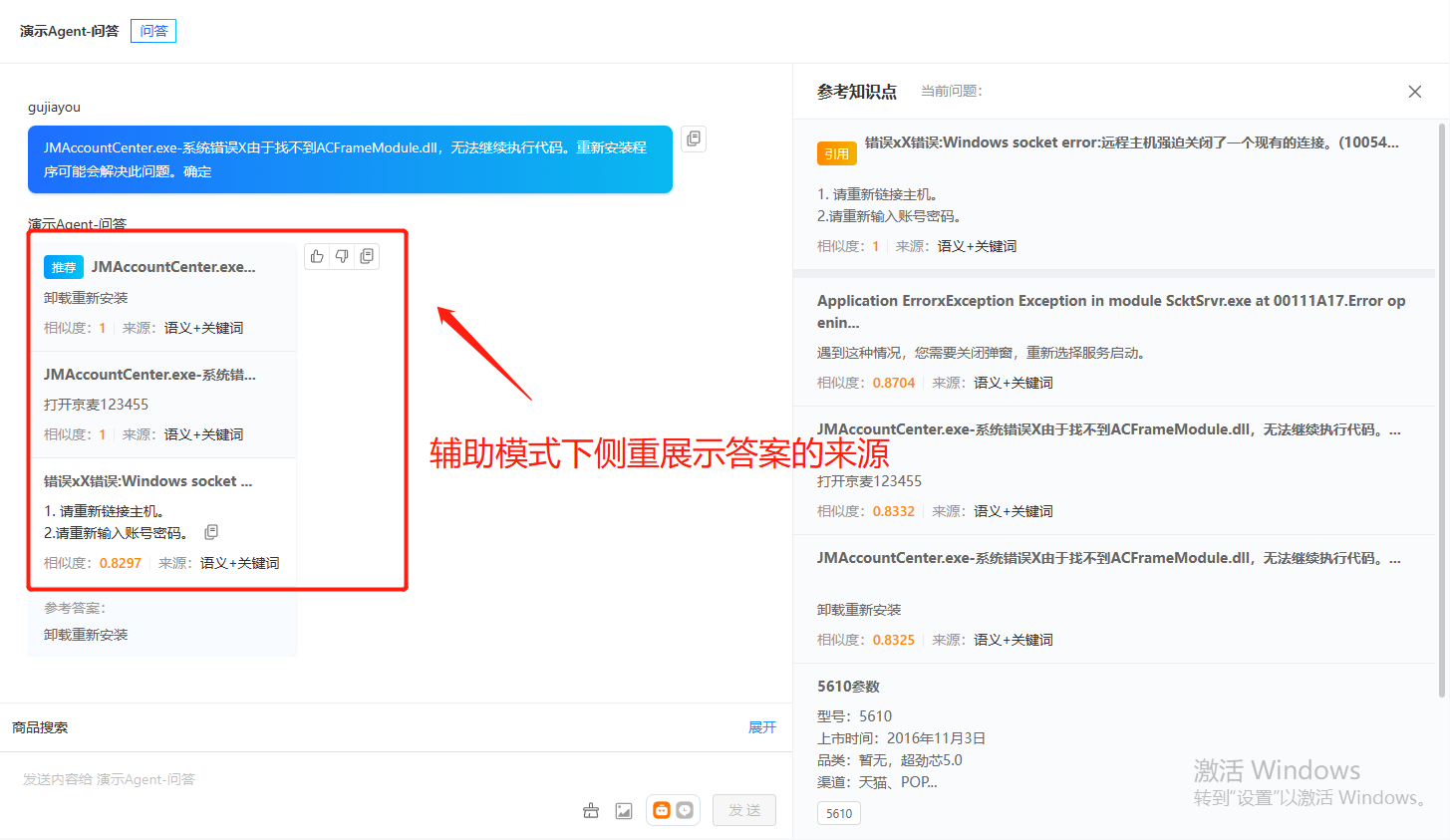Switch to grey chat bubble mode
The image size is (1450, 840).
pyautogui.click(x=685, y=810)
